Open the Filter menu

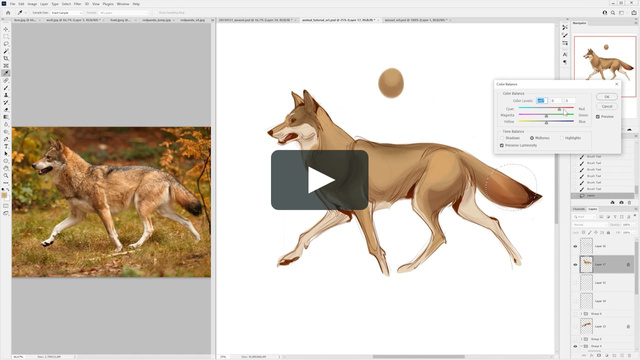pos(78,4)
